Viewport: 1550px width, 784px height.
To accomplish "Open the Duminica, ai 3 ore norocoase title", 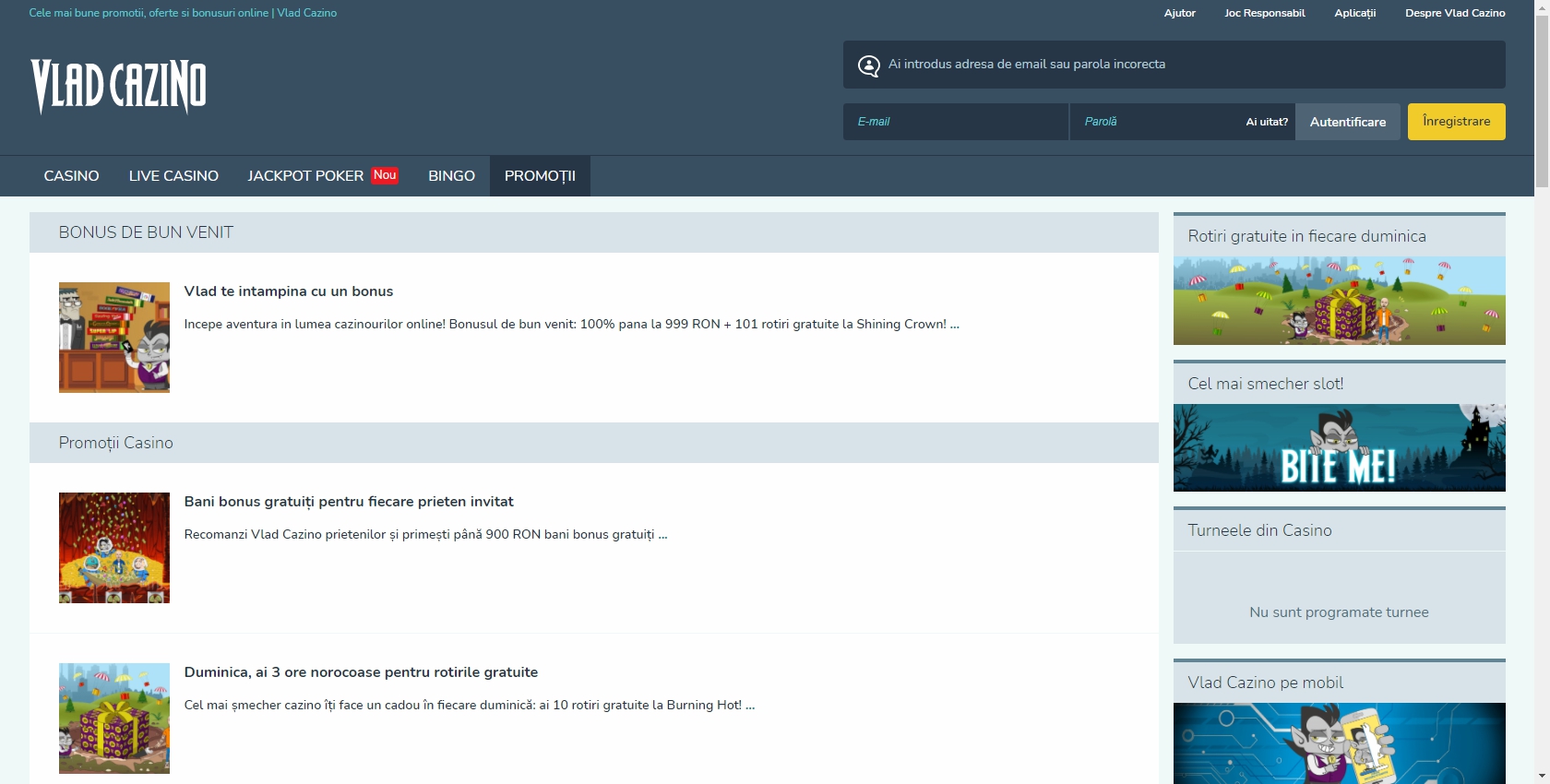I will 361,672.
